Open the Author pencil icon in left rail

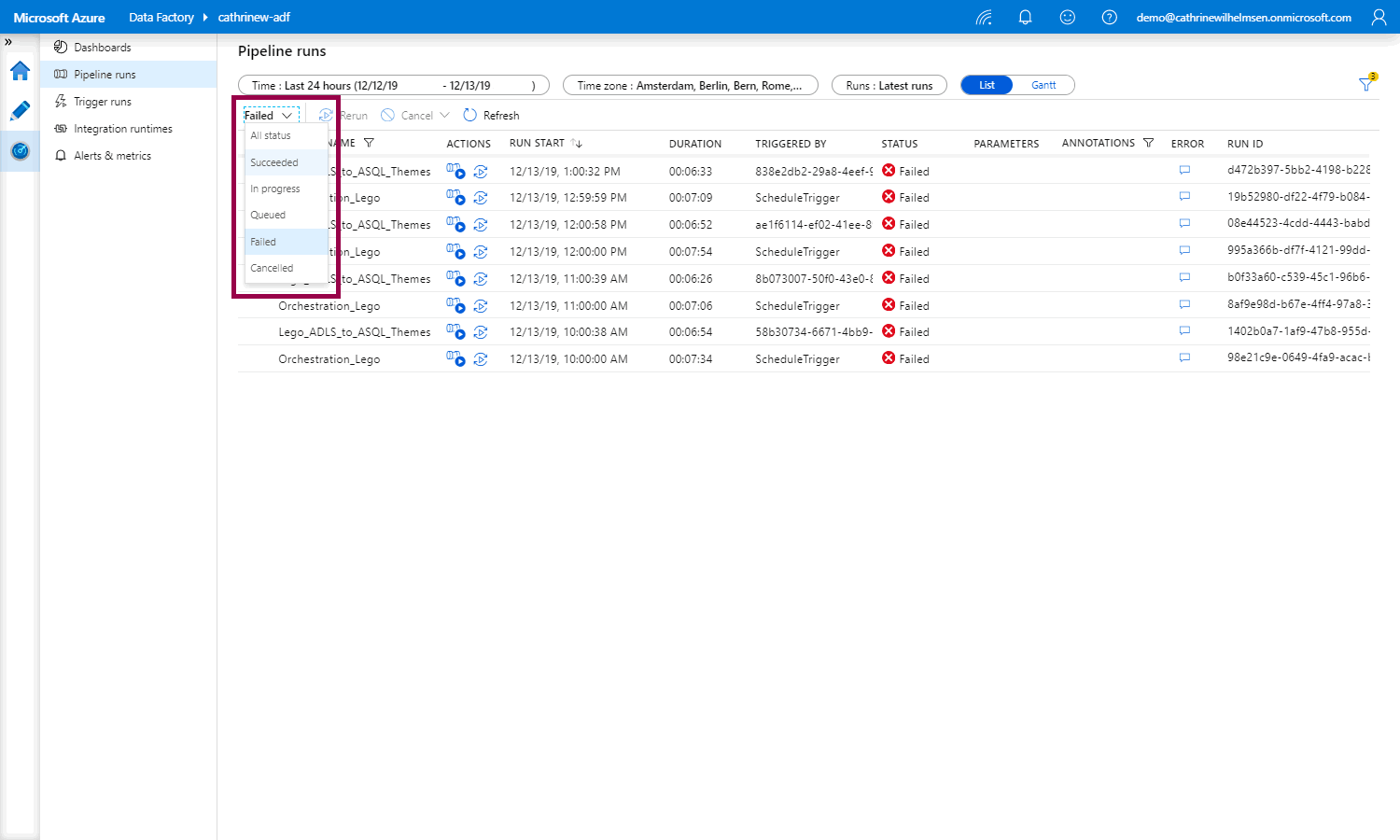click(20, 111)
